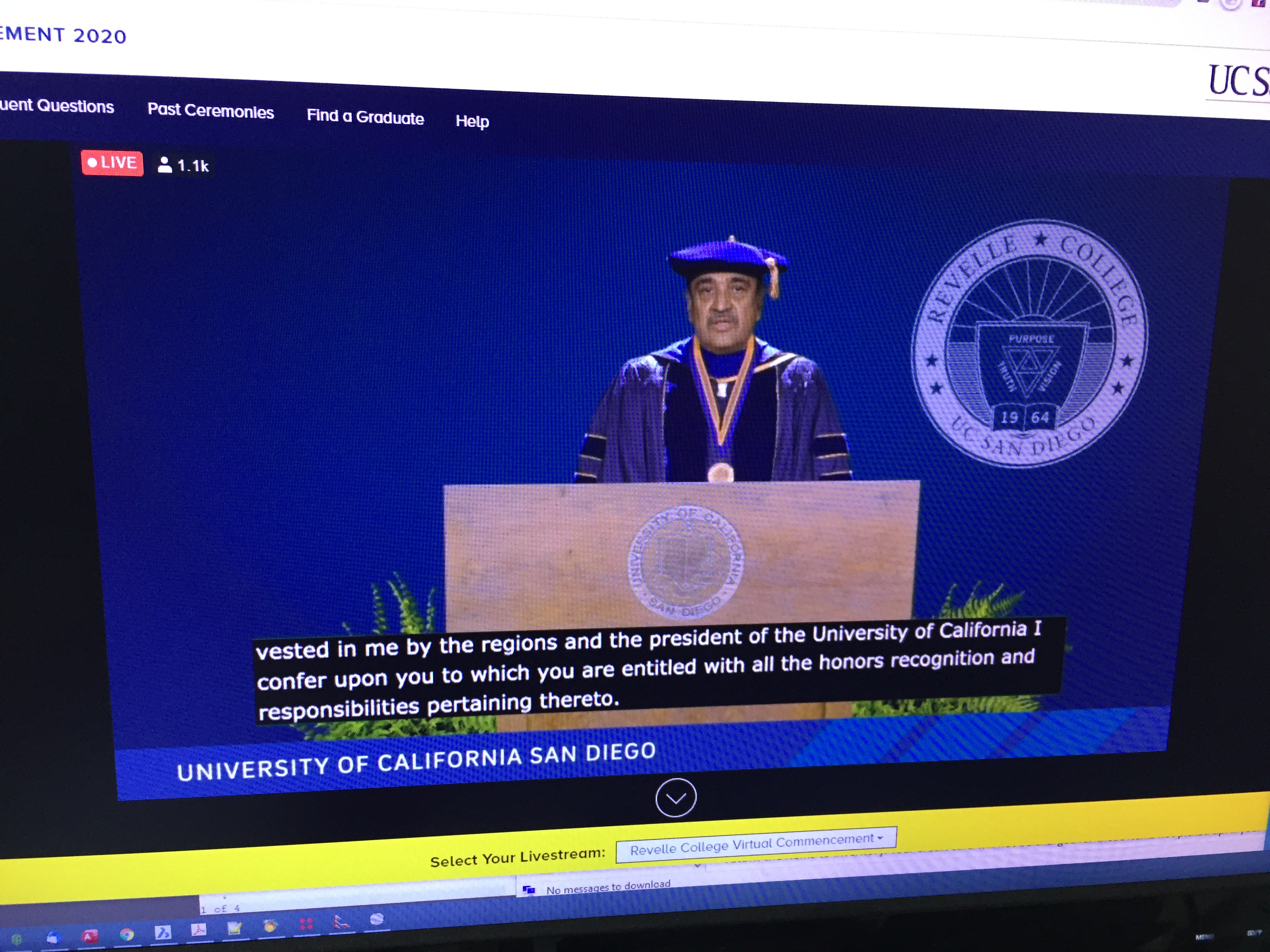This screenshot has width=1270, height=952.
Task: Open the four red dots taskbar app
Action: (x=306, y=924)
